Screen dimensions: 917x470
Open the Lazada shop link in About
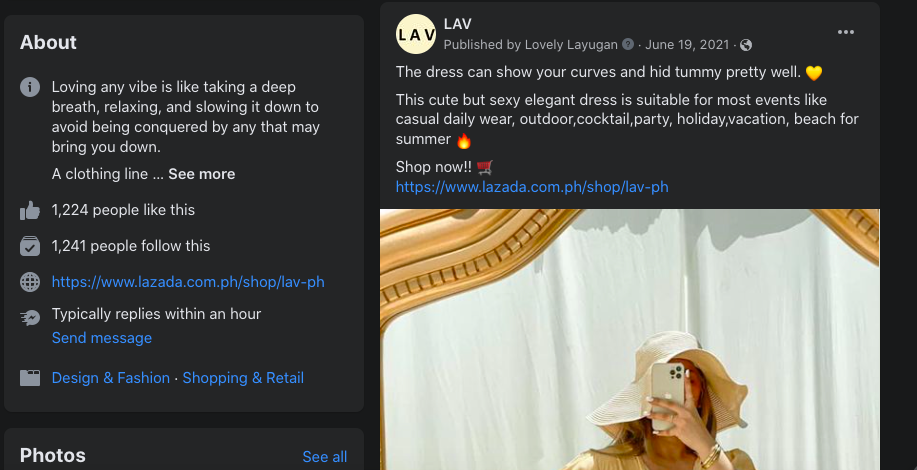188,282
